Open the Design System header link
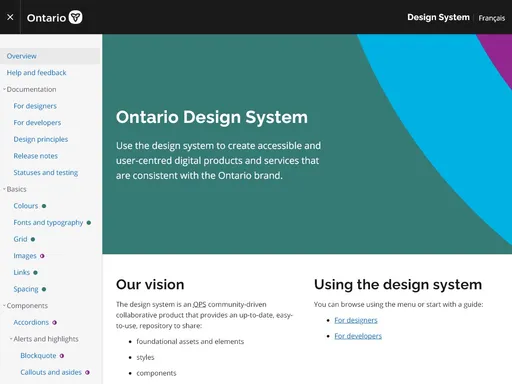512x384 pixels. [x=438, y=17]
